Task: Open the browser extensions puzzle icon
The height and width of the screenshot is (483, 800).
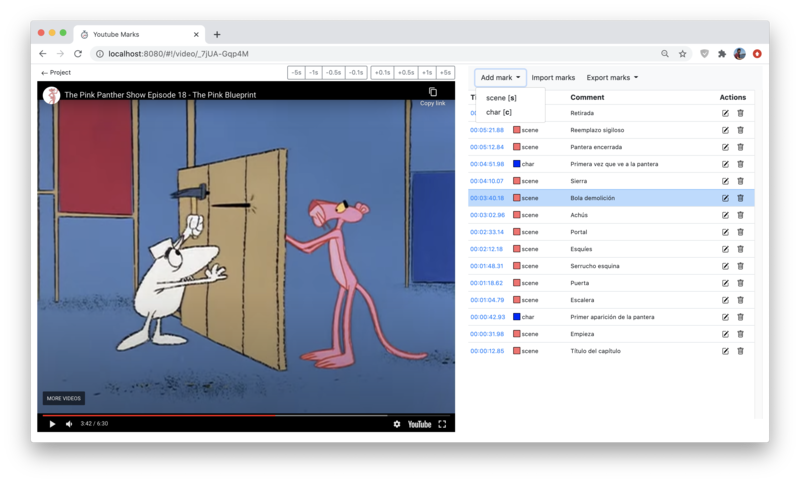Action: (x=721, y=54)
